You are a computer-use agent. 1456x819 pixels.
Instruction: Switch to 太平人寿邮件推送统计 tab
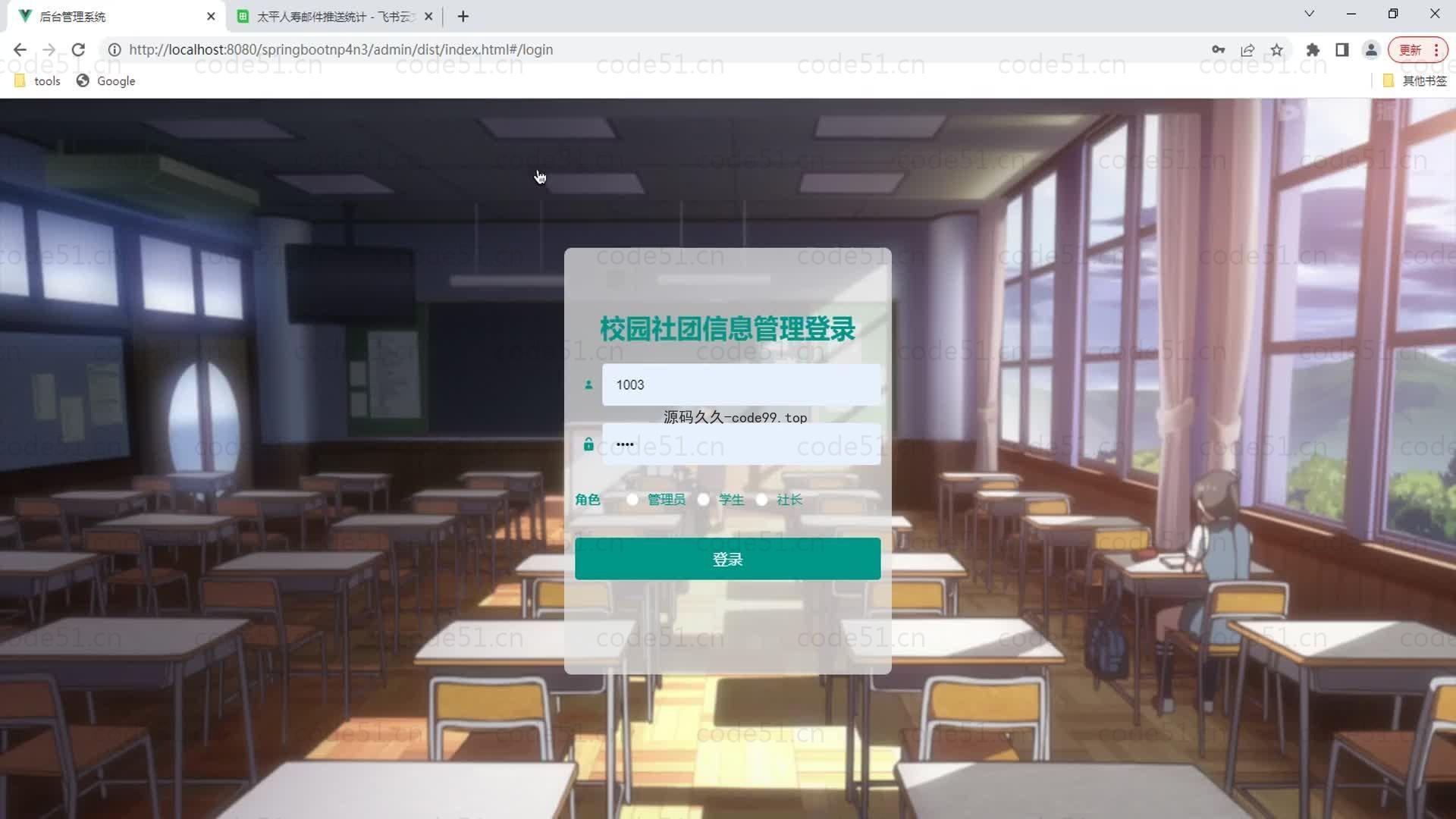coord(335,16)
